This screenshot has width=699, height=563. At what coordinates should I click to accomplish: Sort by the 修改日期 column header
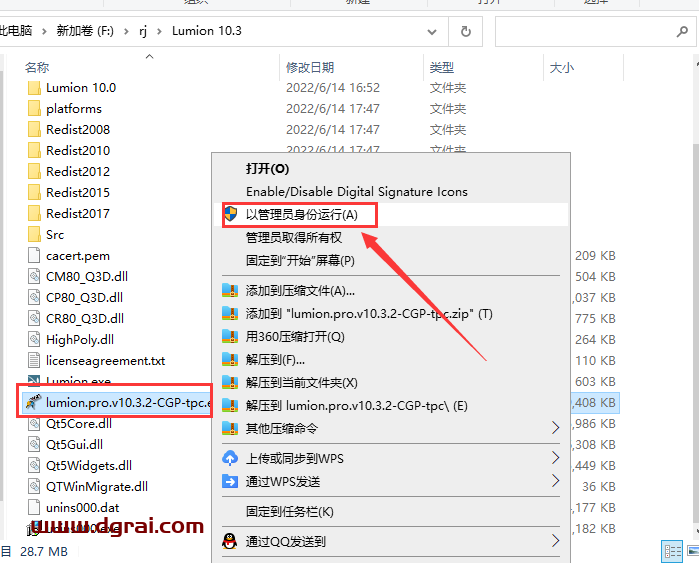click(x=310, y=67)
